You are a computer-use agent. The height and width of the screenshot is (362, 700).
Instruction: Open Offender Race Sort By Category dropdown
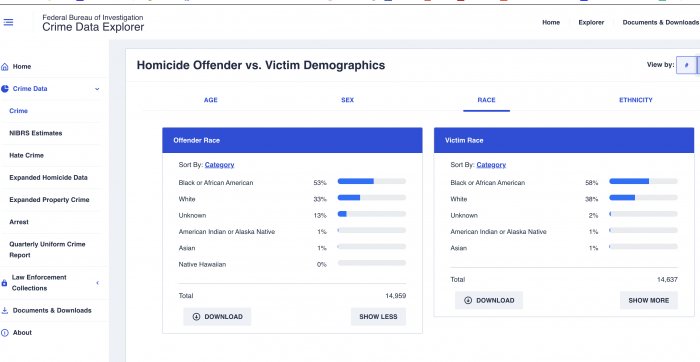tap(219, 165)
